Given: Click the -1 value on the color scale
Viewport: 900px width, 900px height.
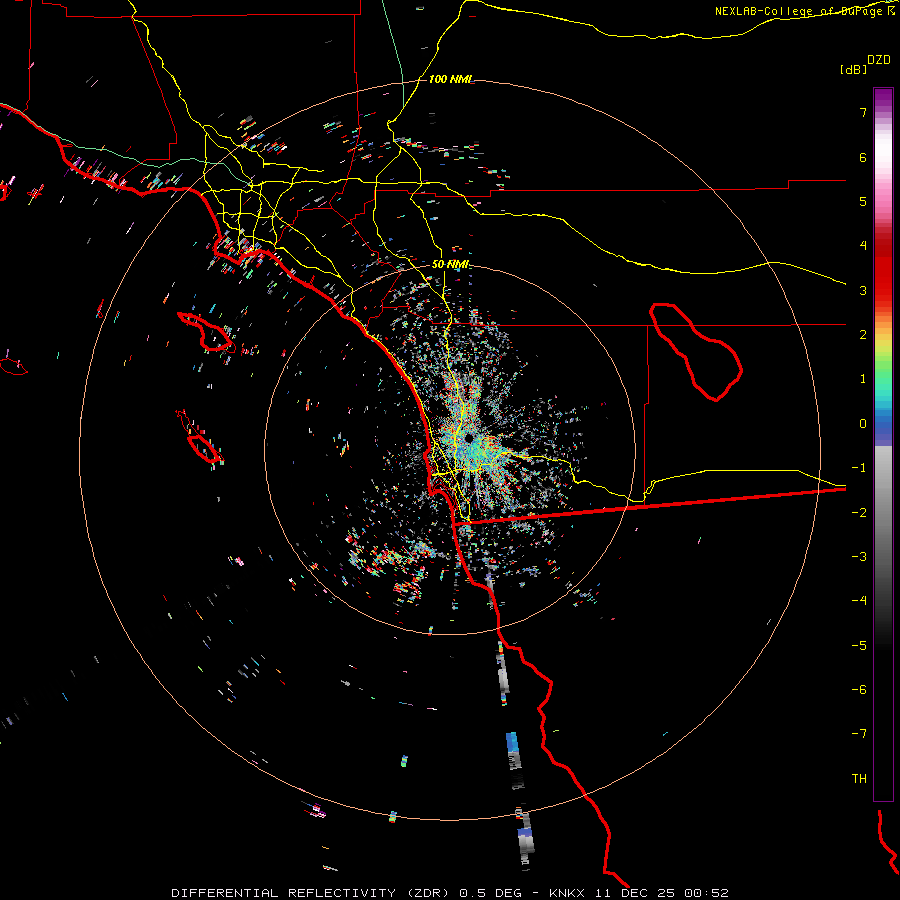Looking at the screenshot, I should click(x=859, y=468).
